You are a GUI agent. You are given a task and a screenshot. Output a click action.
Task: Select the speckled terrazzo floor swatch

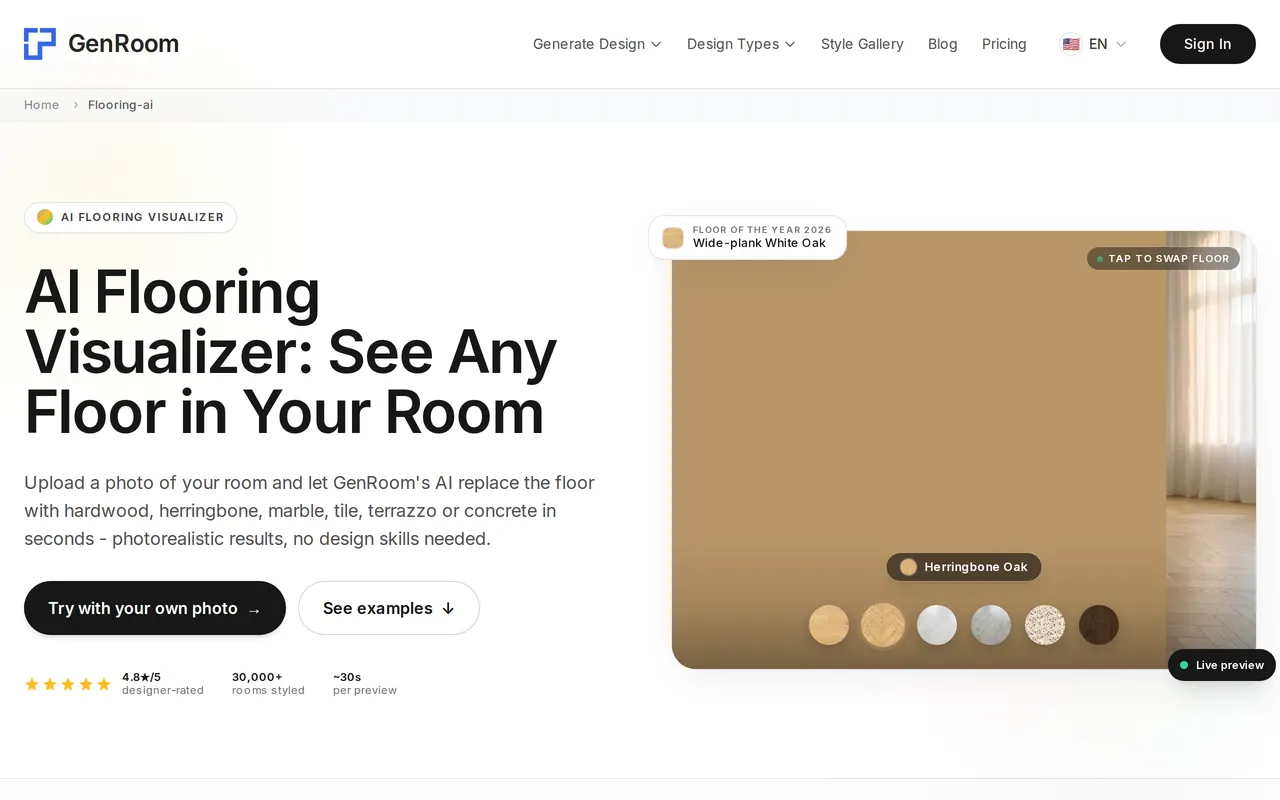pyautogui.click(x=1045, y=625)
